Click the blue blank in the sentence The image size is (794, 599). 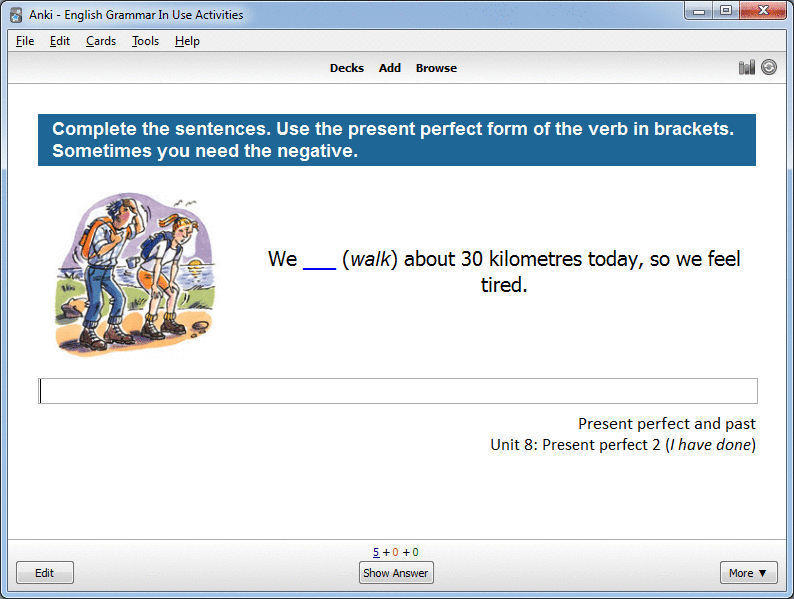(x=319, y=259)
